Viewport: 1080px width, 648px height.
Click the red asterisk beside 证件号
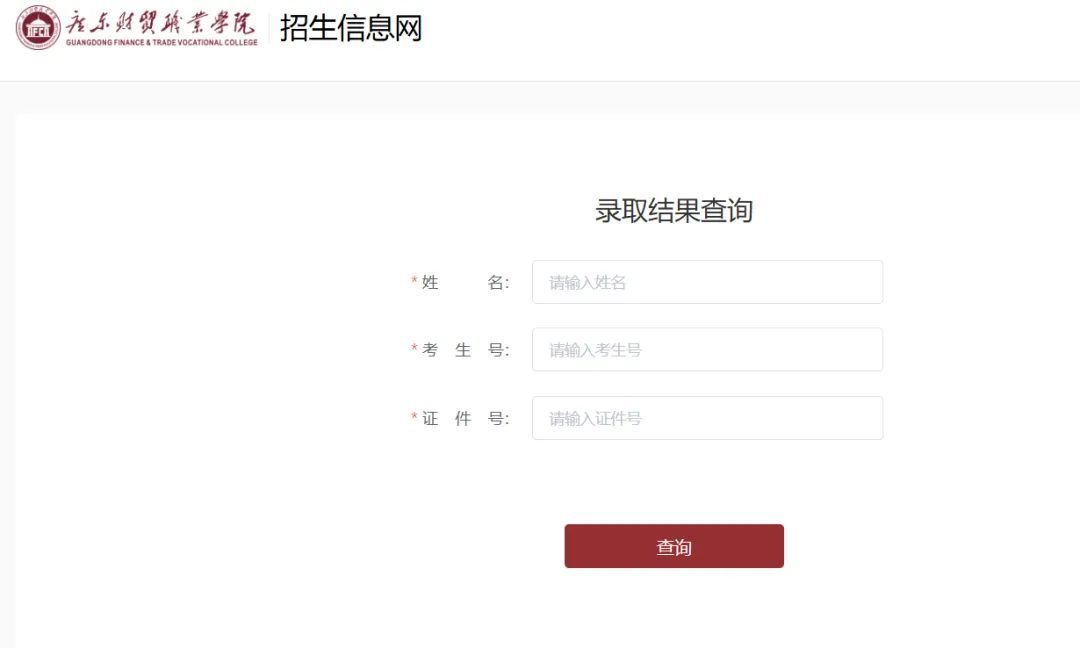point(414,417)
